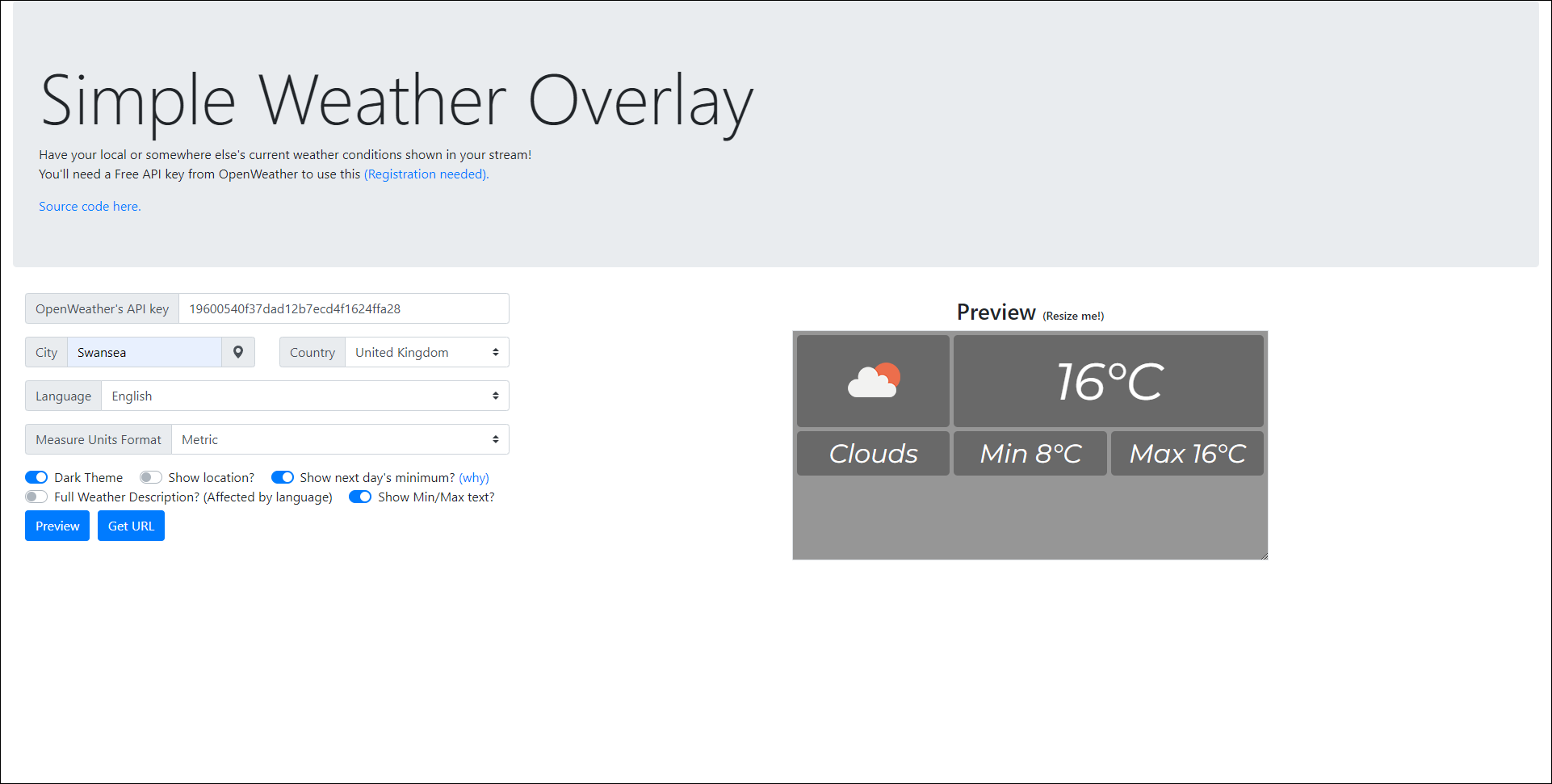
Task: Expand the Measure Units Format dropdown
Action: (340, 439)
